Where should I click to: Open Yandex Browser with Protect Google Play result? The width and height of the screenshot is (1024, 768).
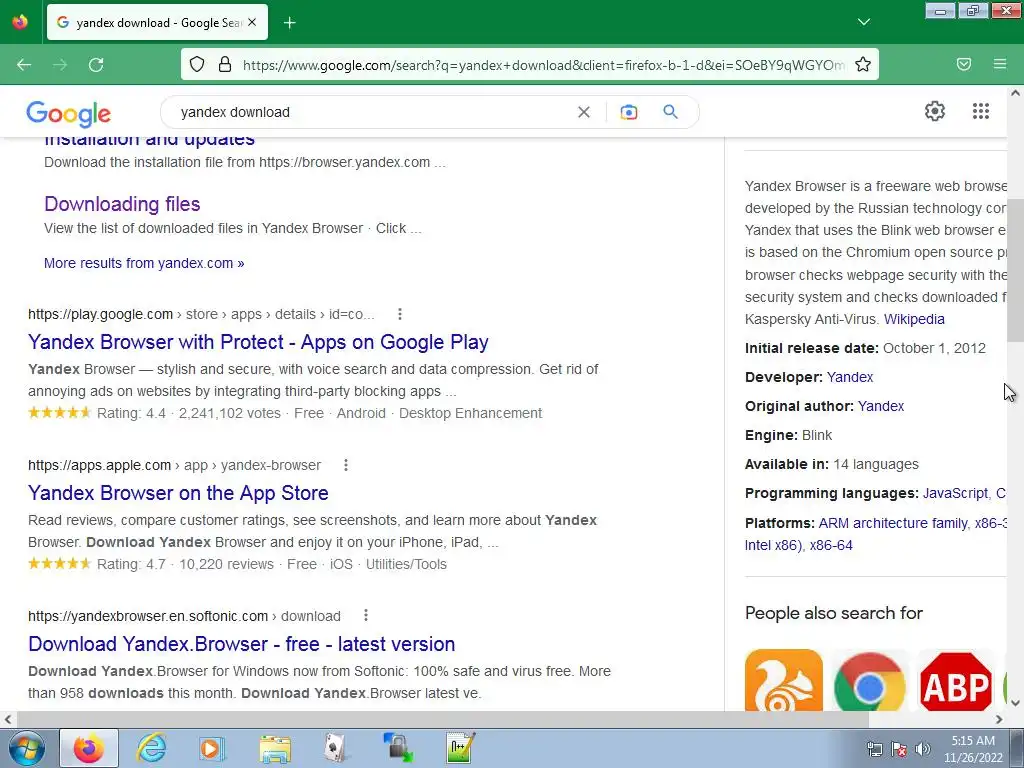click(x=258, y=342)
